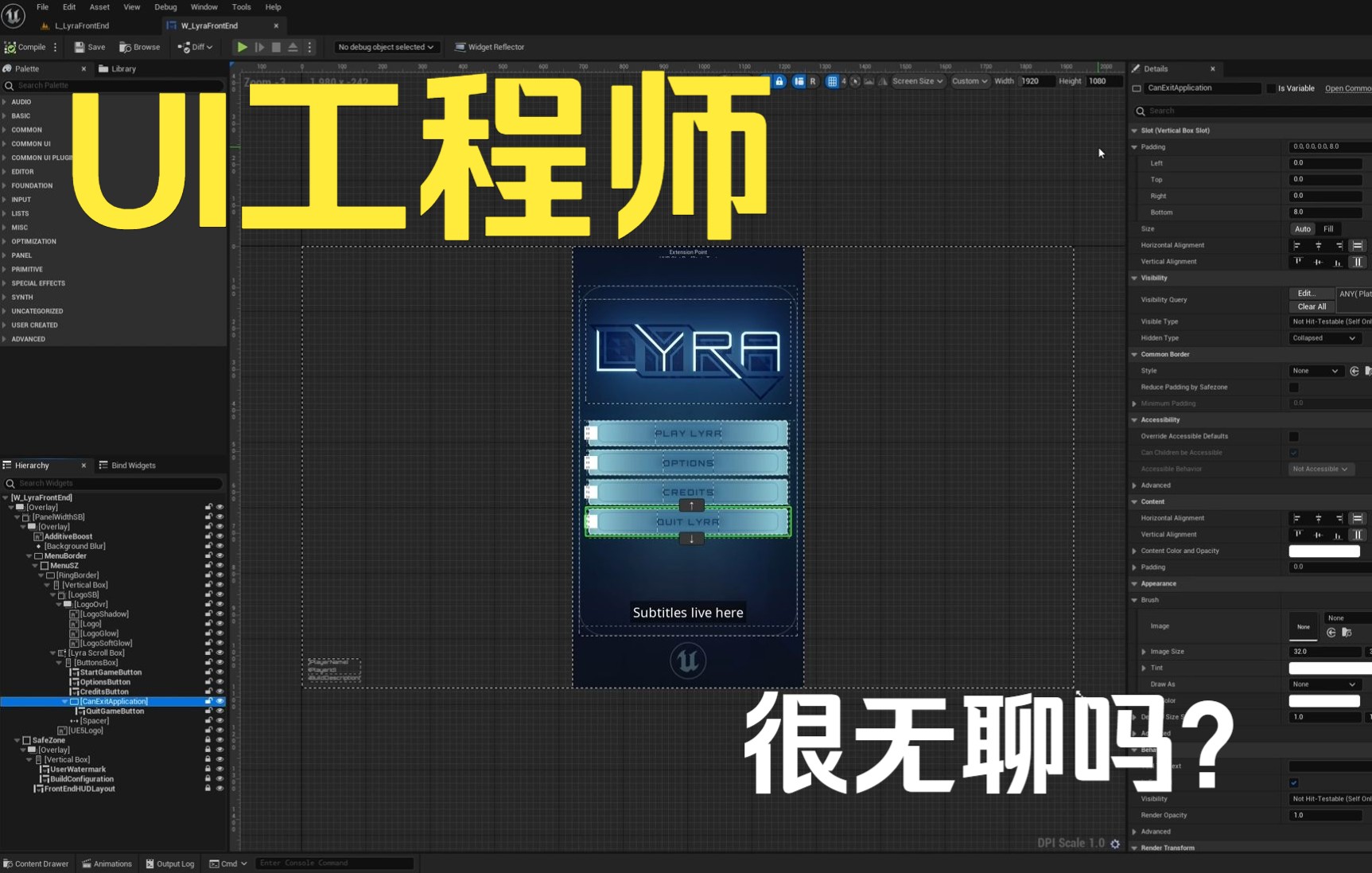This screenshot has height=873, width=1372.
Task: Switch to the Library tab
Action: pos(117,69)
